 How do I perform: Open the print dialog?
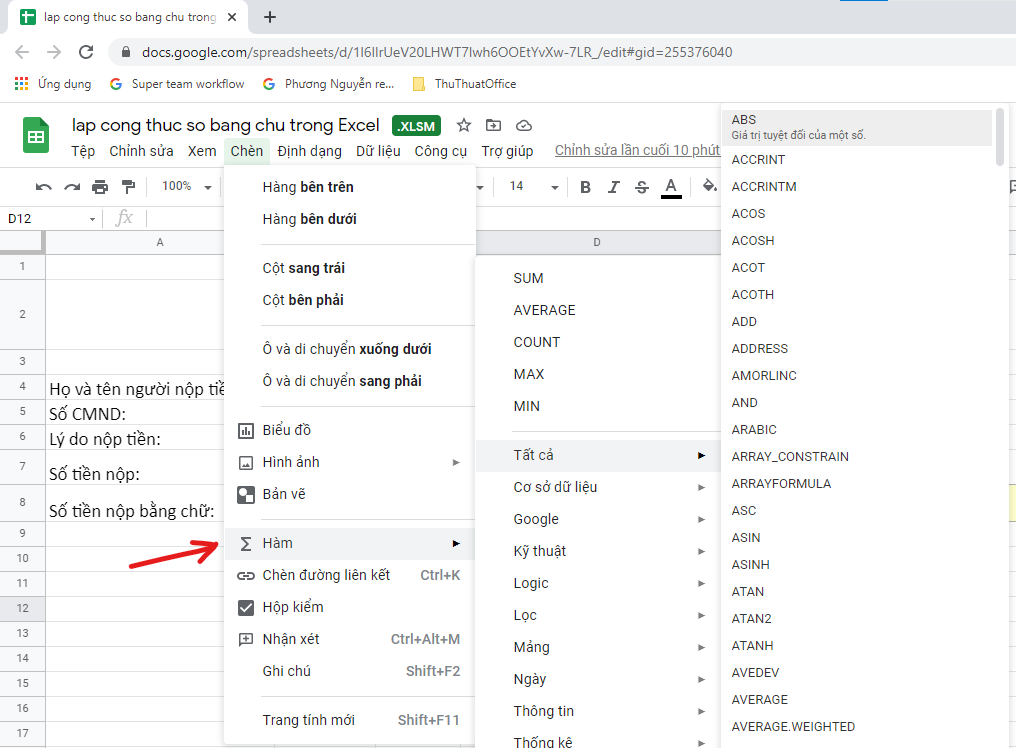(98, 186)
